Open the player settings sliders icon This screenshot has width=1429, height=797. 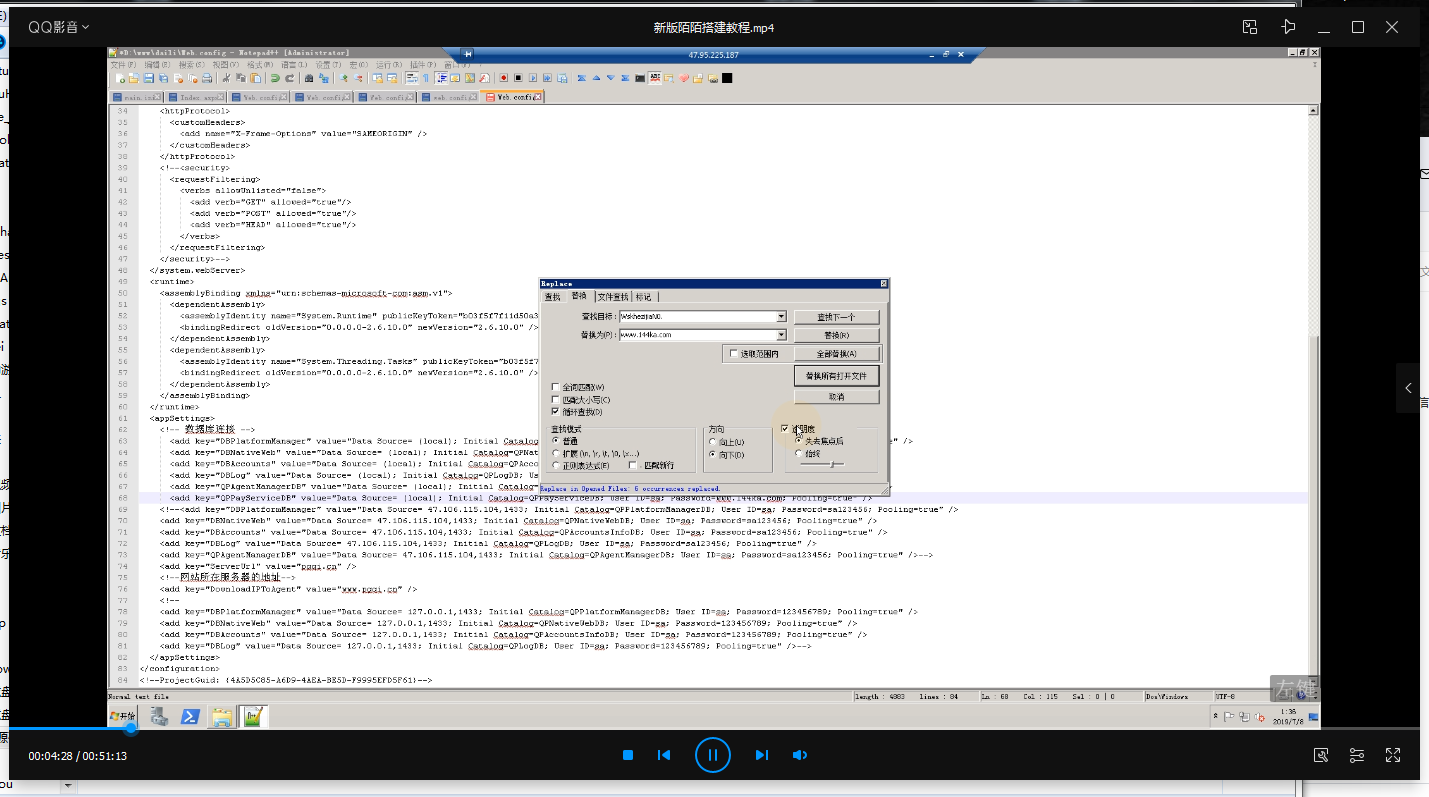pos(1357,755)
